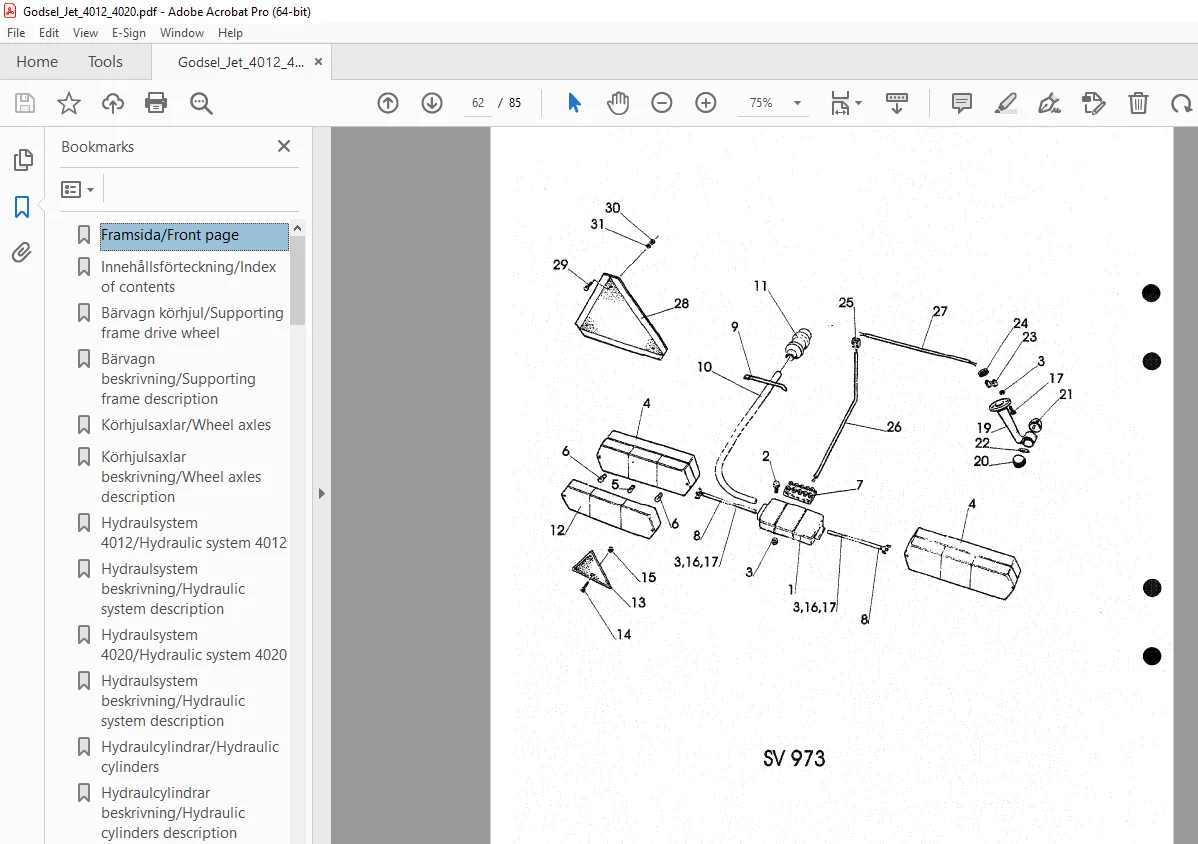Select the highlight text pen tool
This screenshot has height=844, width=1198.
point(1005,102)
